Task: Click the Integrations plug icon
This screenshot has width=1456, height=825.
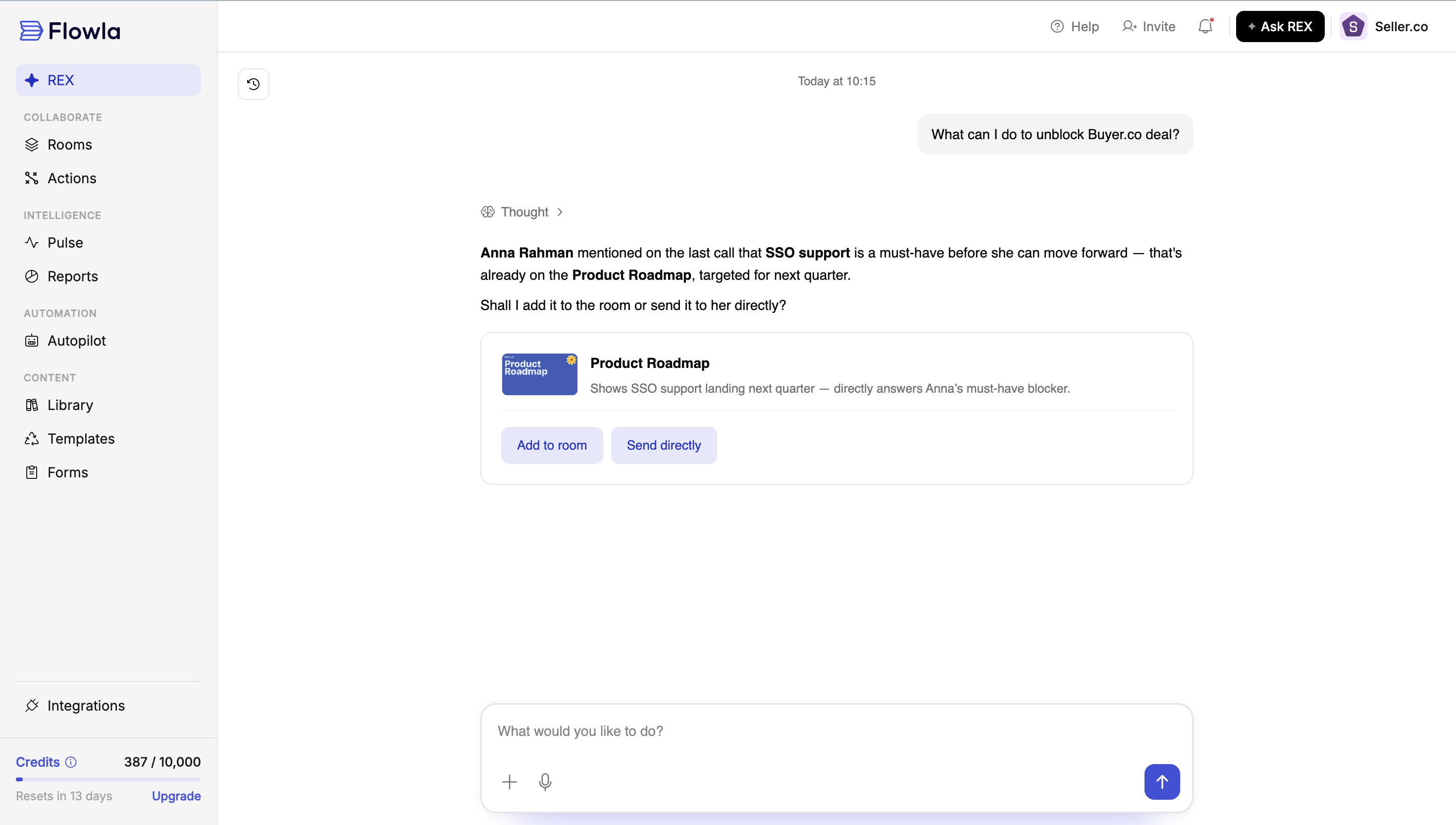Action: (x=32, y=706)
